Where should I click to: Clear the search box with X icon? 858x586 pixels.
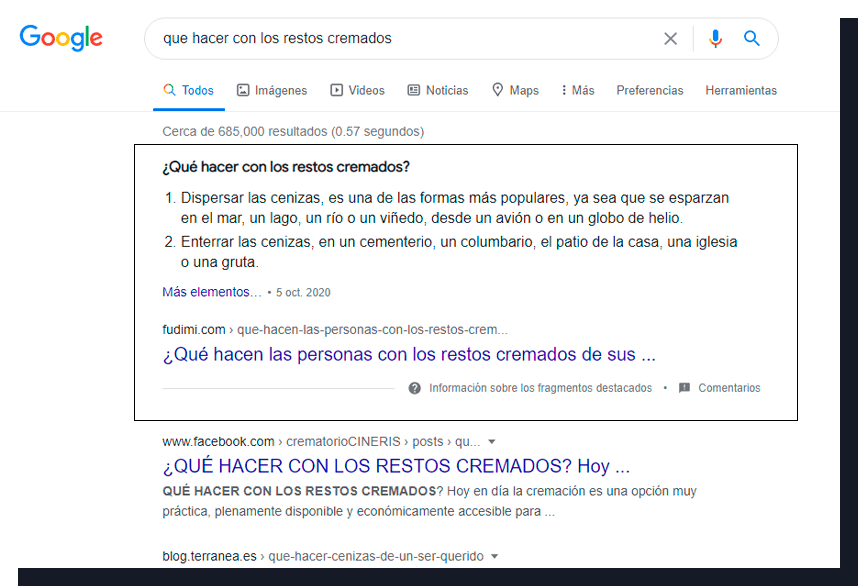(670, 39)
